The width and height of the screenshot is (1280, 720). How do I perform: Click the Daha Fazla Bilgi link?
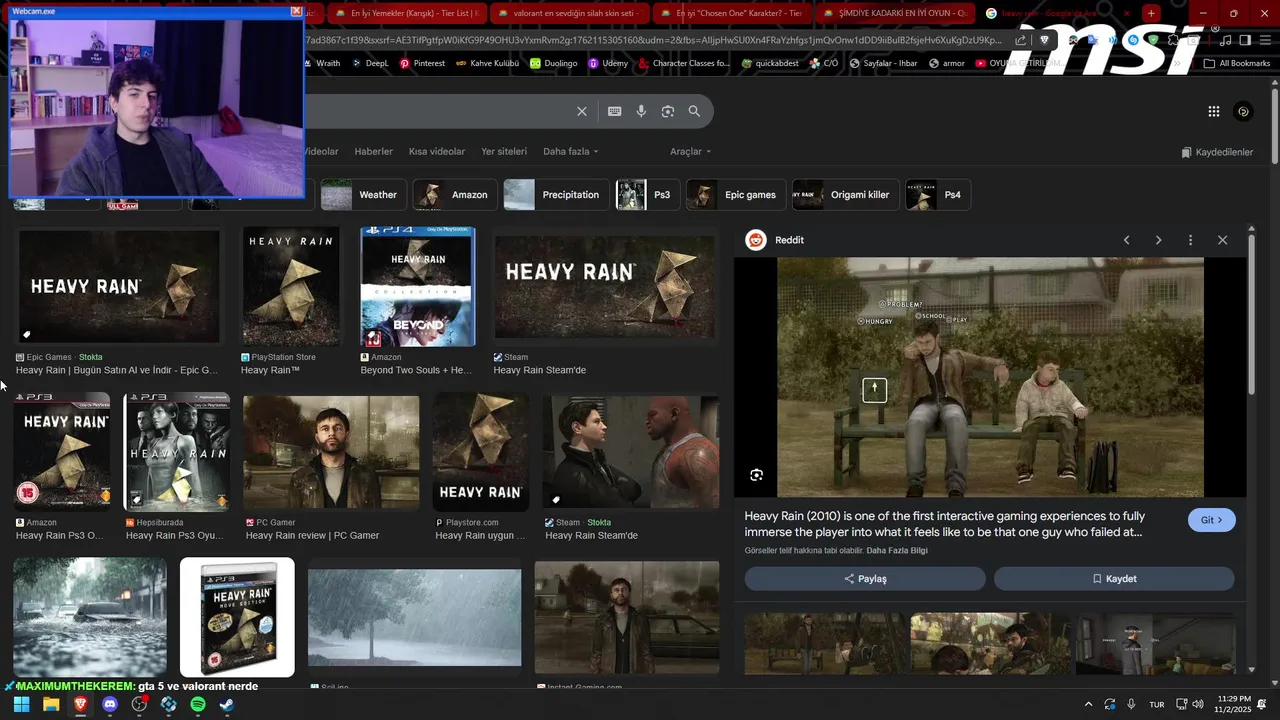pos(897,551)
